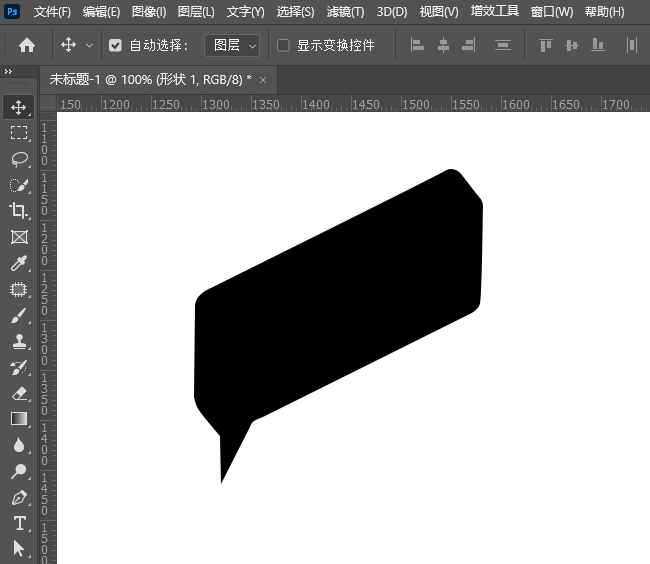Image resolution: width=650 pixels, height=564 pixels.
Task: Open the 图层 auto-select dropdown
Action: pyautogui.click(x=232, y=45)
